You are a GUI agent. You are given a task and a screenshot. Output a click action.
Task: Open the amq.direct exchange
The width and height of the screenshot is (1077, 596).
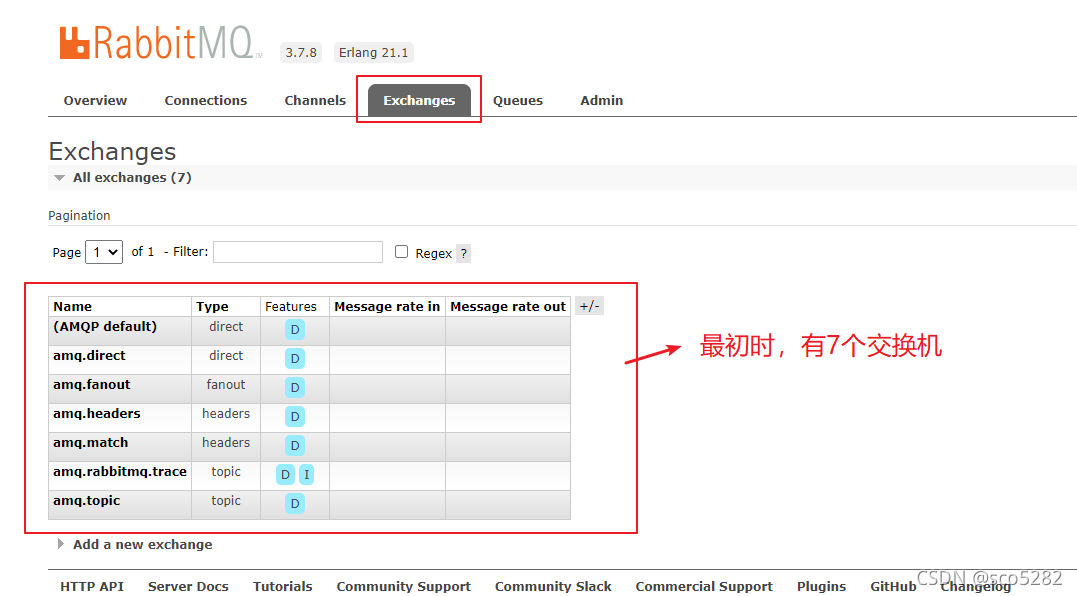89,356
